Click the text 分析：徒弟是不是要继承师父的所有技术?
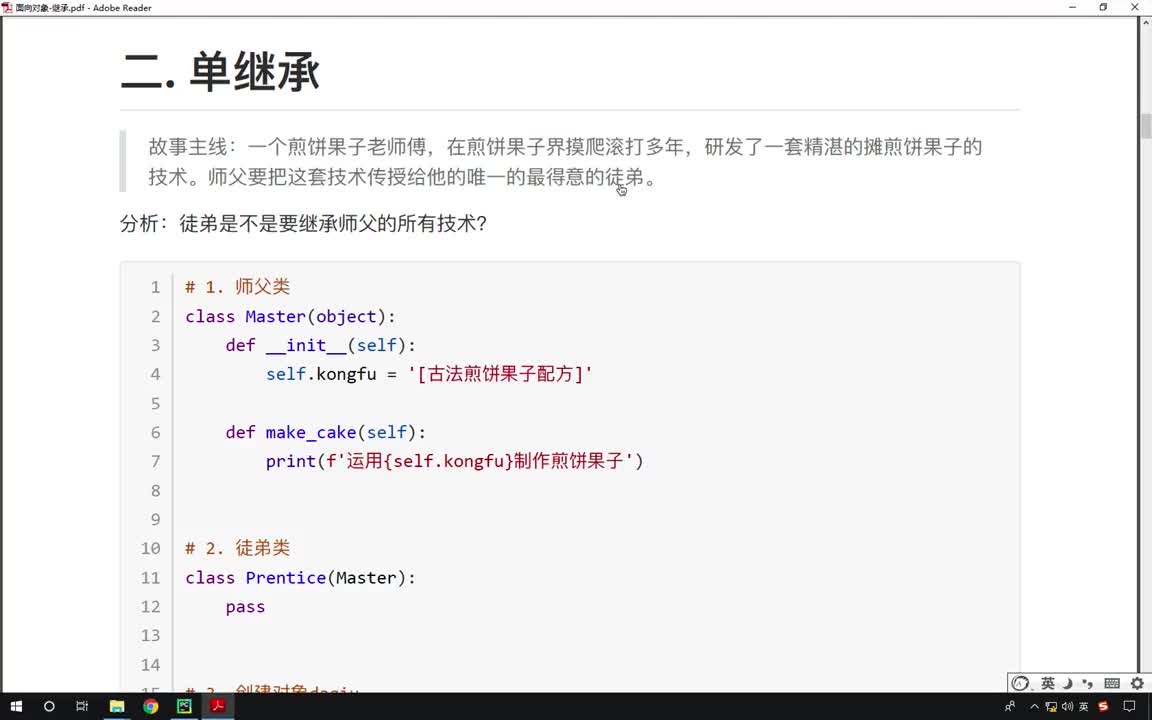The image size is (1152, 720). [303, 223]
